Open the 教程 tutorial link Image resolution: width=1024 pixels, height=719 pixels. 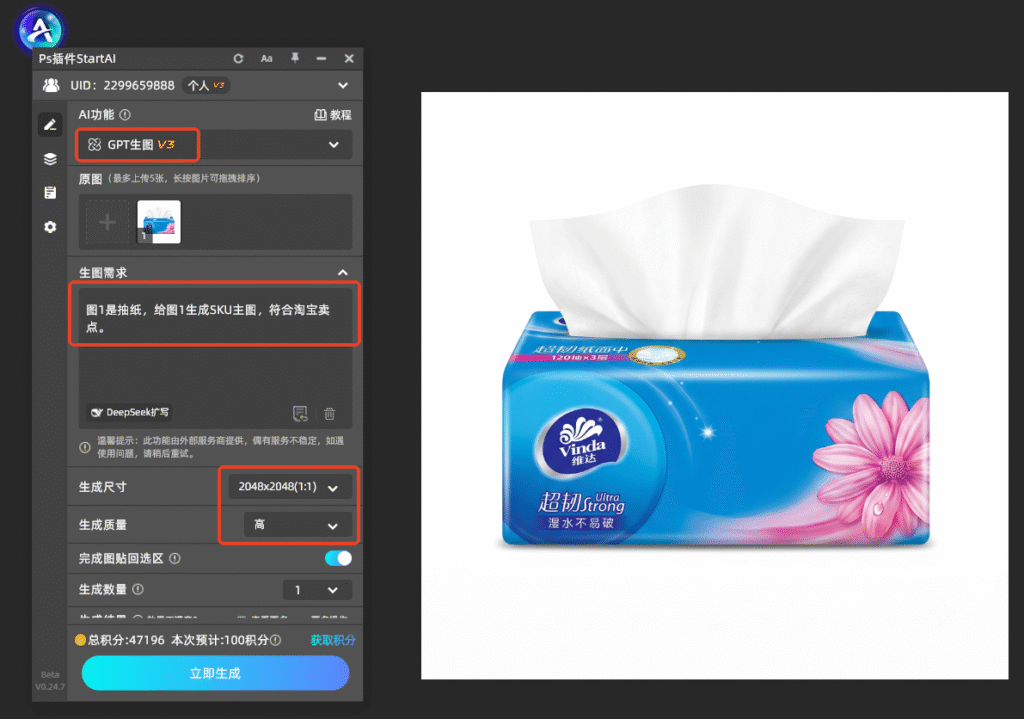click(x=333, y=115)
